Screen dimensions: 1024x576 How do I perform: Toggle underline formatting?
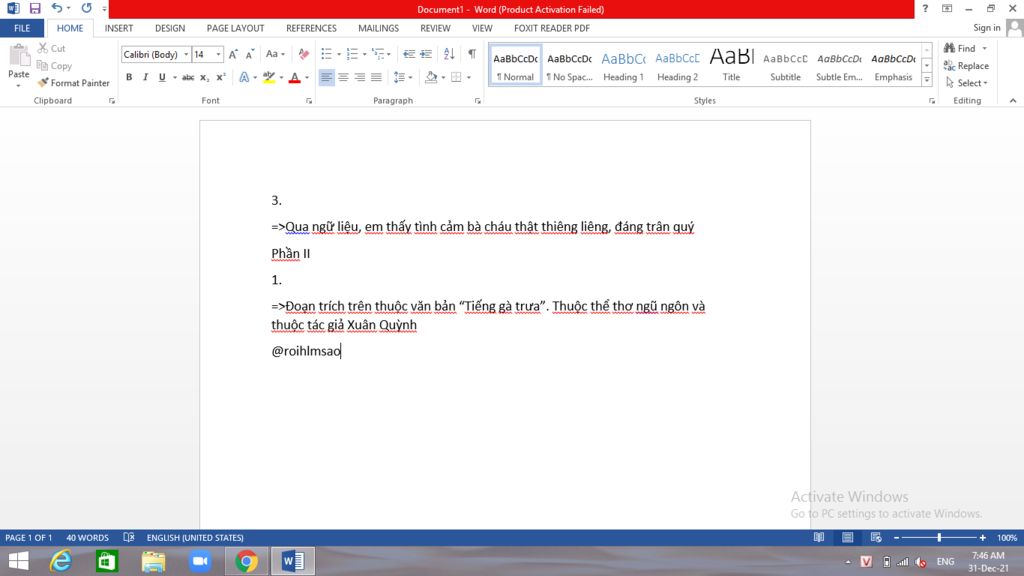[162, 77]
